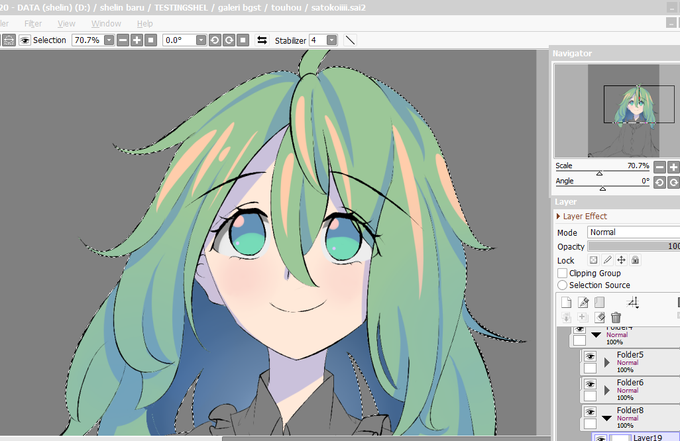Collapse Folder4 with its down triangle

[596, 335]
